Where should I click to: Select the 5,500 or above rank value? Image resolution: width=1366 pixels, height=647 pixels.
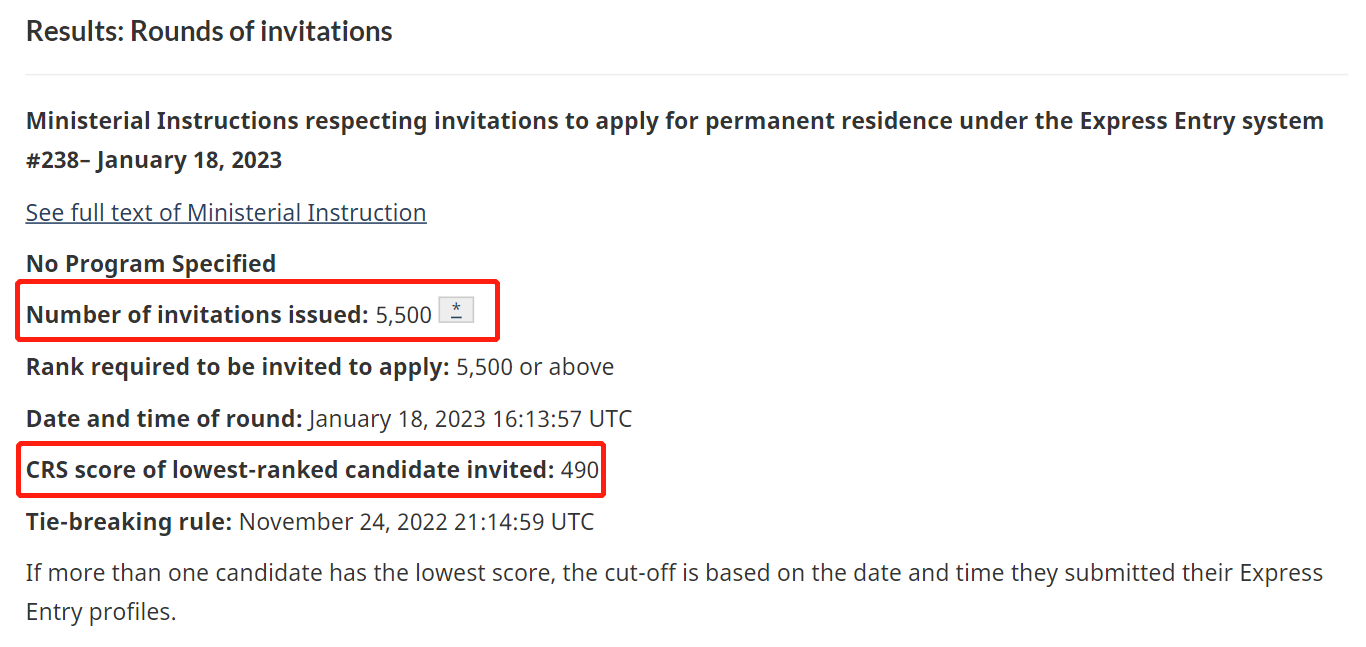coord(535,367)
